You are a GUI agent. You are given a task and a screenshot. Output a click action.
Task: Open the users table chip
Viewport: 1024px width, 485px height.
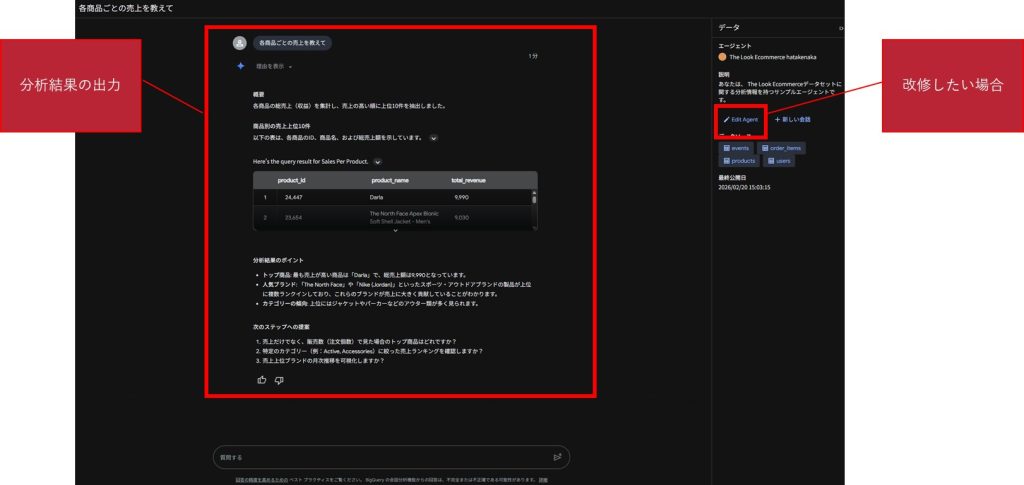click(x=779, y=161)
